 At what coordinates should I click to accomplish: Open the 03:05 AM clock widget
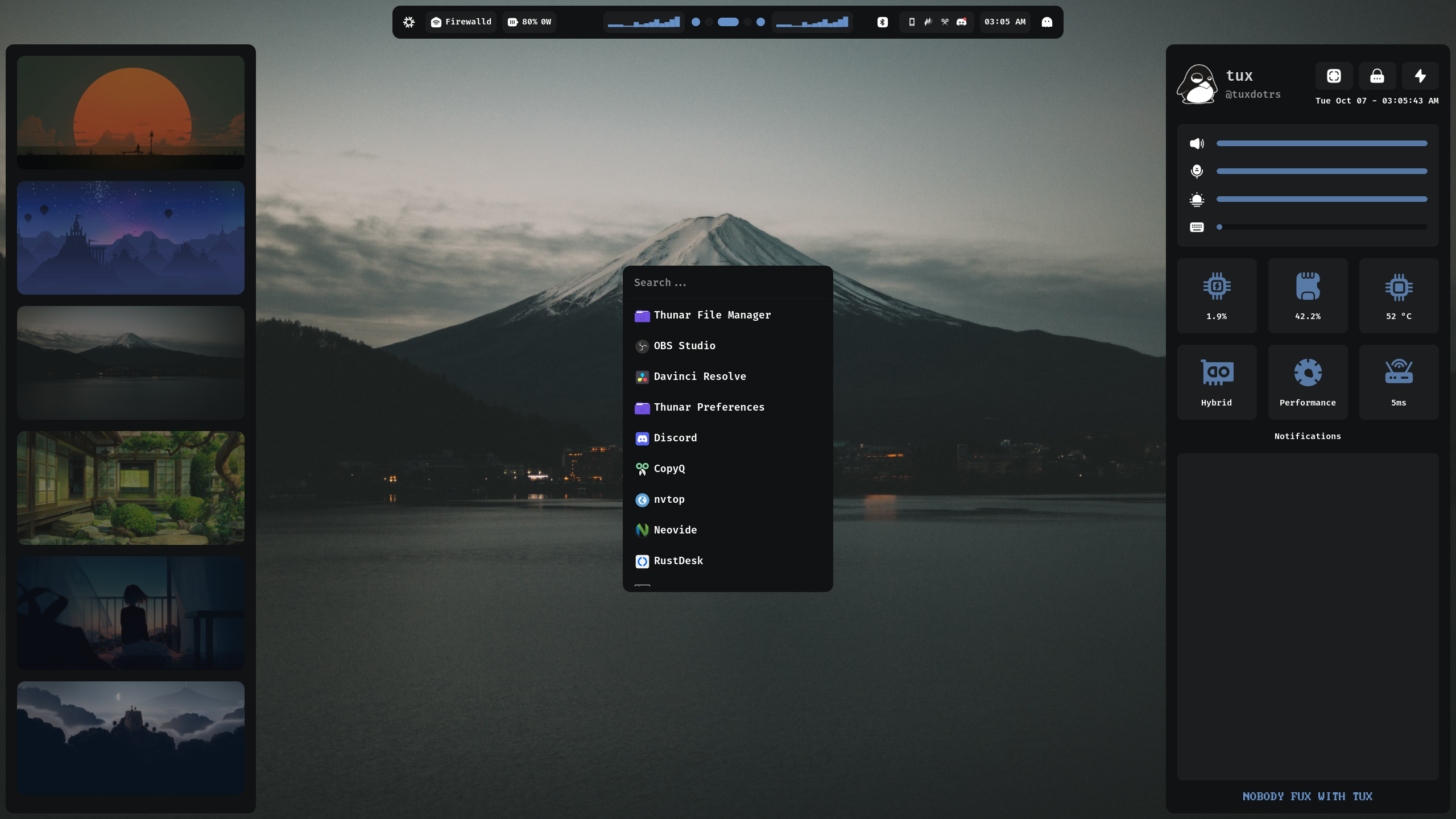(x=1005, y=22)
